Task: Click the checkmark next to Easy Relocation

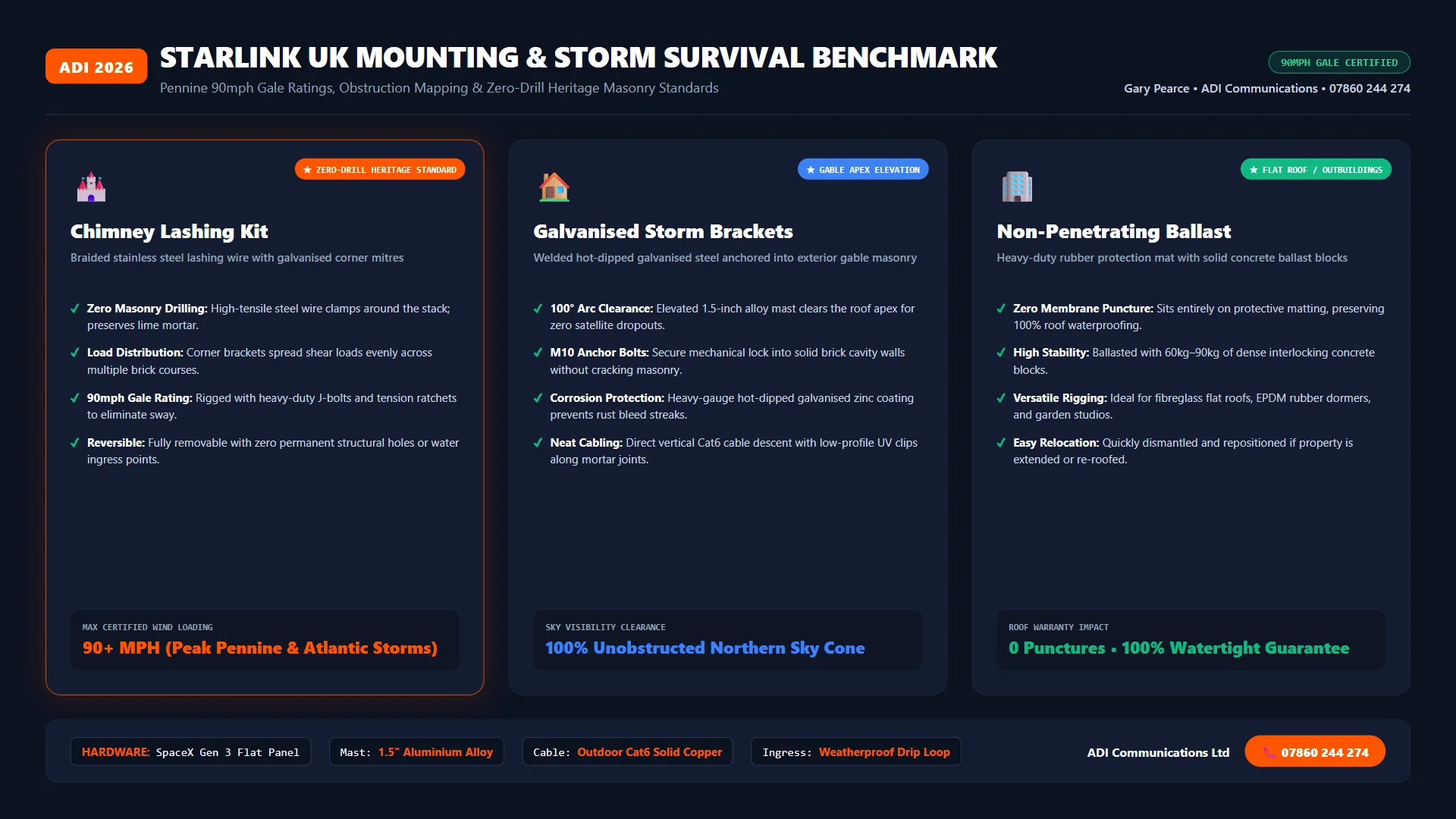Action: [x=1001, y=443]
